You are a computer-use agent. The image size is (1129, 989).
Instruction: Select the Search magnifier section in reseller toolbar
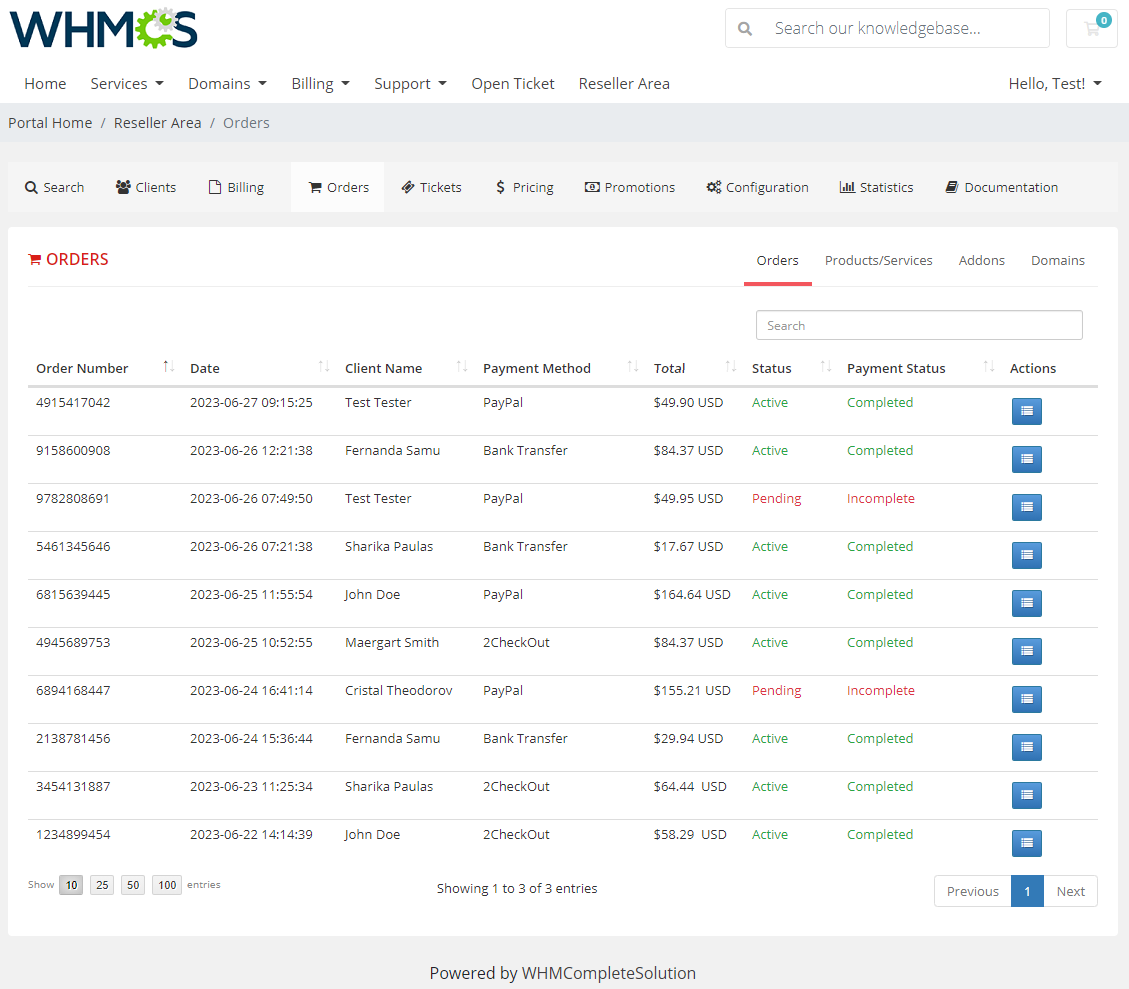[54, 187]
